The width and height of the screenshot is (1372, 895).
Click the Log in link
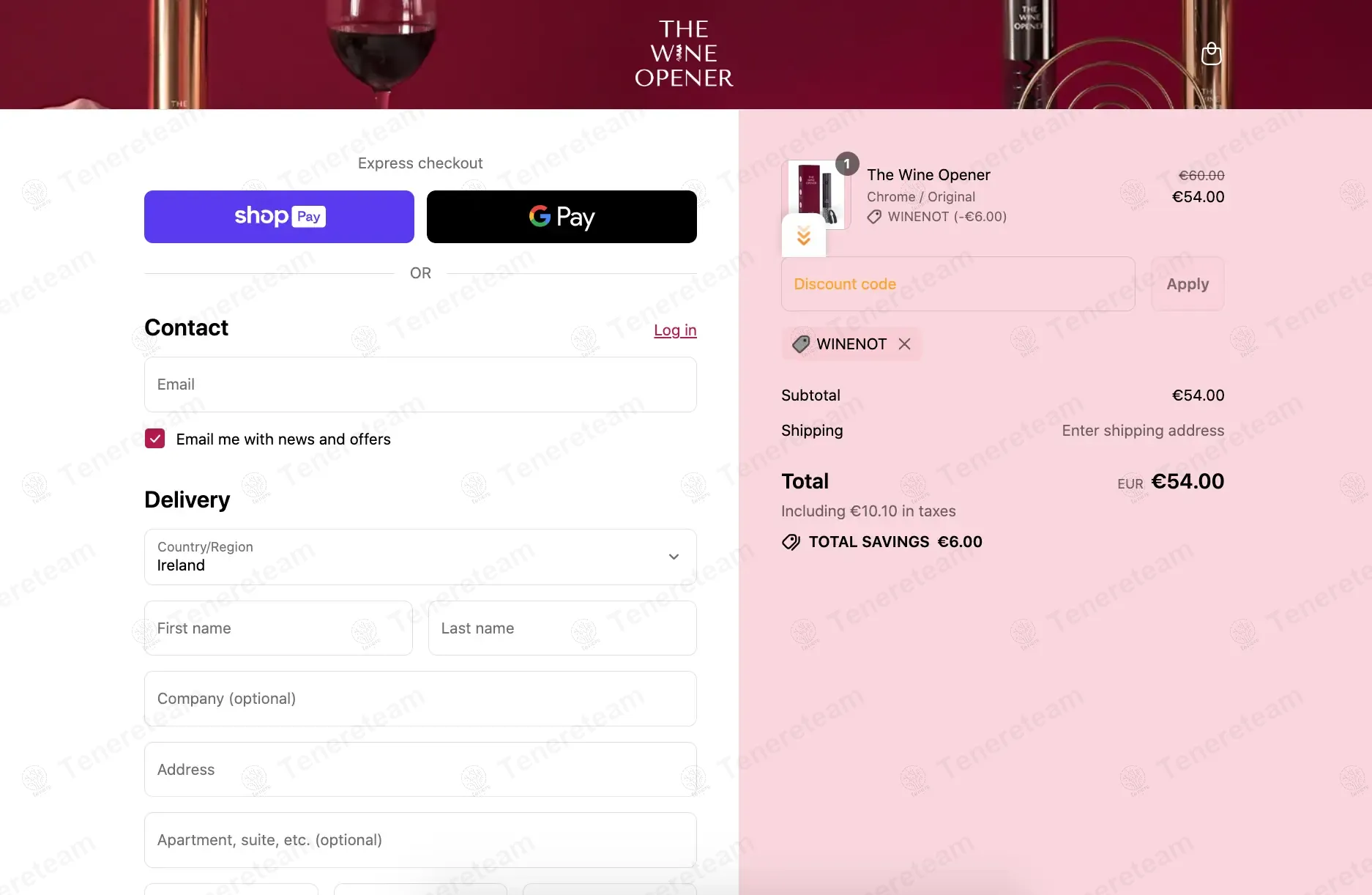coord(675,330)
